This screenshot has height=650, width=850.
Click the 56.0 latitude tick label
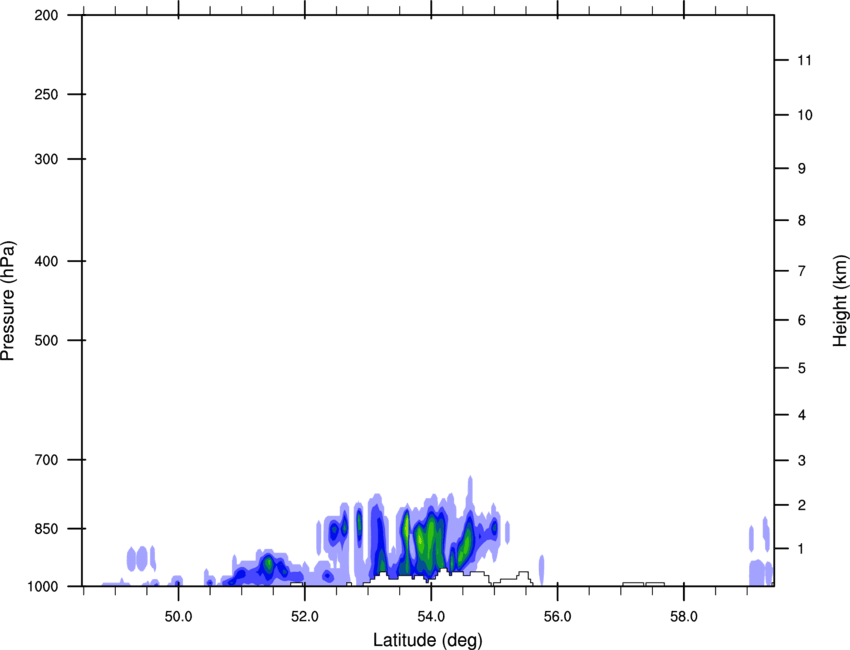558,617
